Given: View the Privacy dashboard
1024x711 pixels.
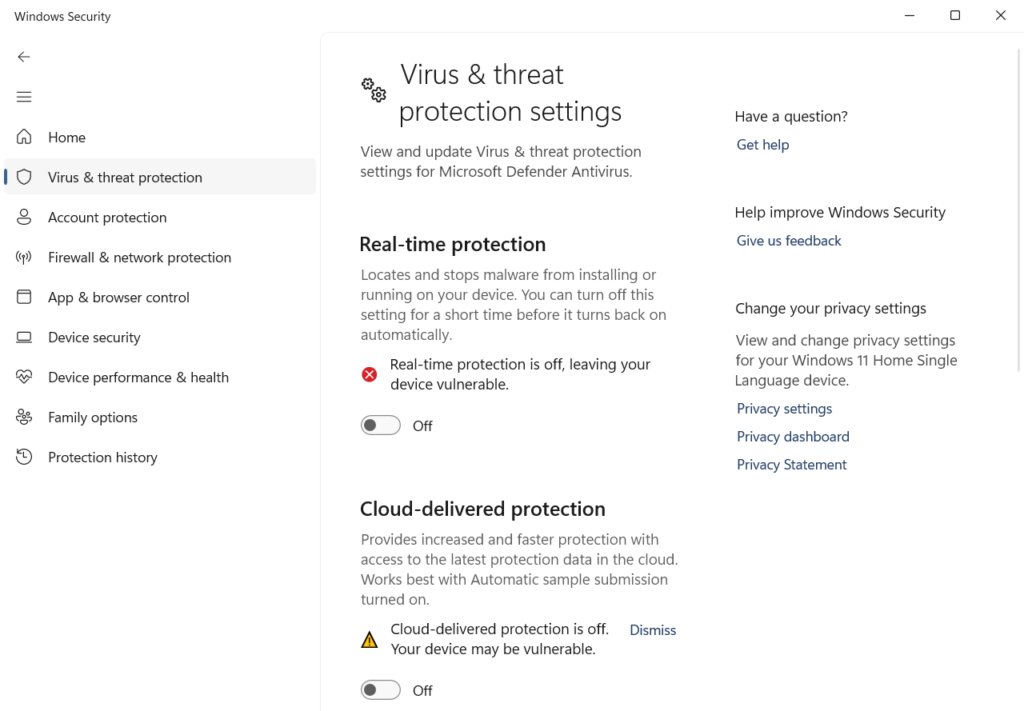Looking at the screenshot, I should click(x=792, y=436).
